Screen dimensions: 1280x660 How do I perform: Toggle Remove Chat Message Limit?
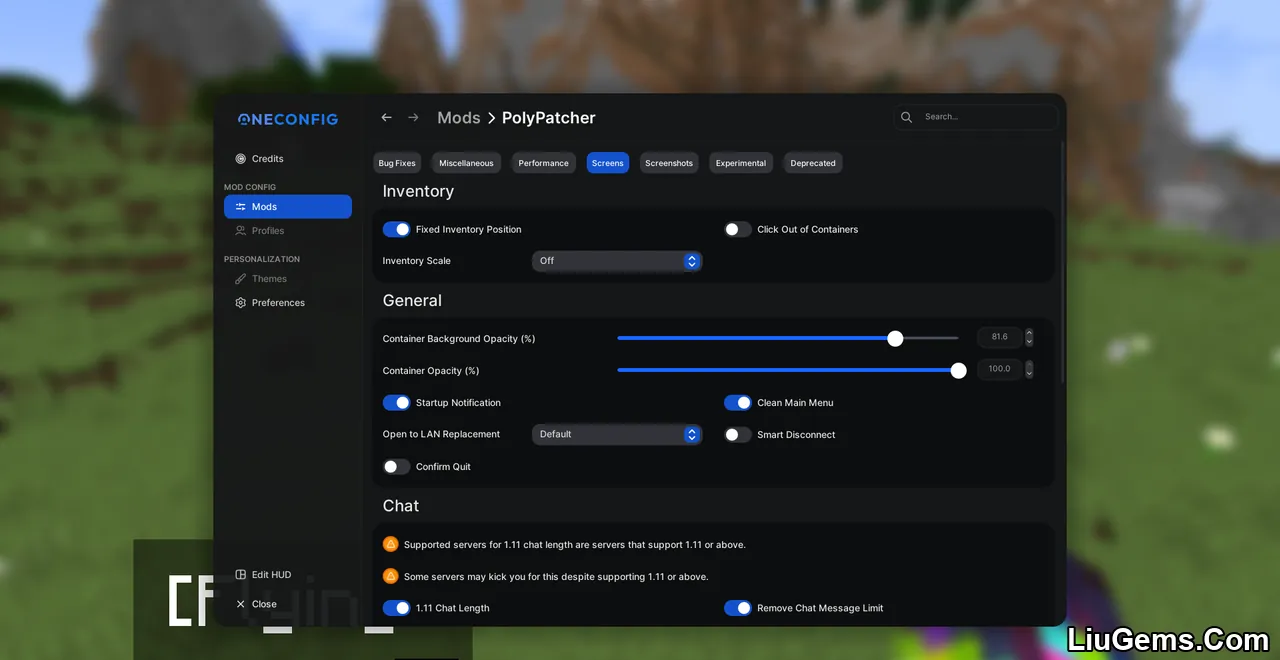(738, 608)
